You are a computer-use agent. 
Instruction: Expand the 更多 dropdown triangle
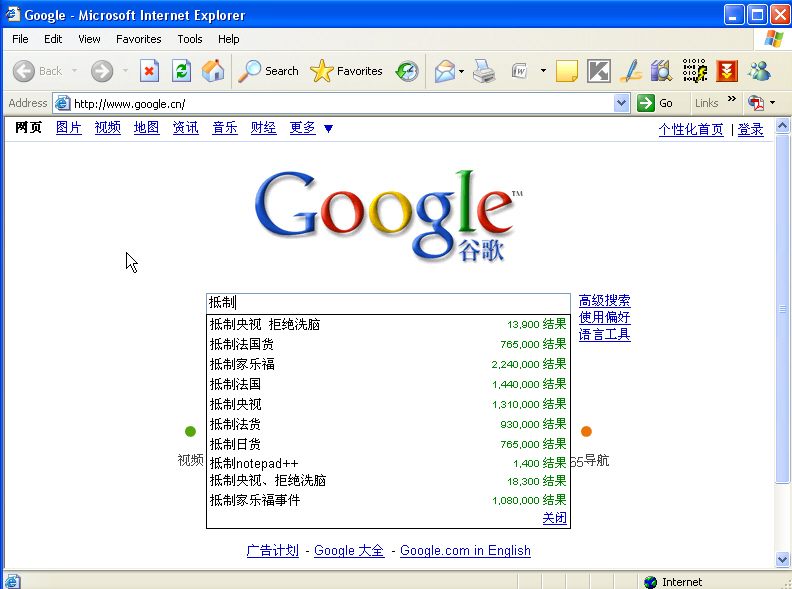pyautogui.click(x=328, y=129)
